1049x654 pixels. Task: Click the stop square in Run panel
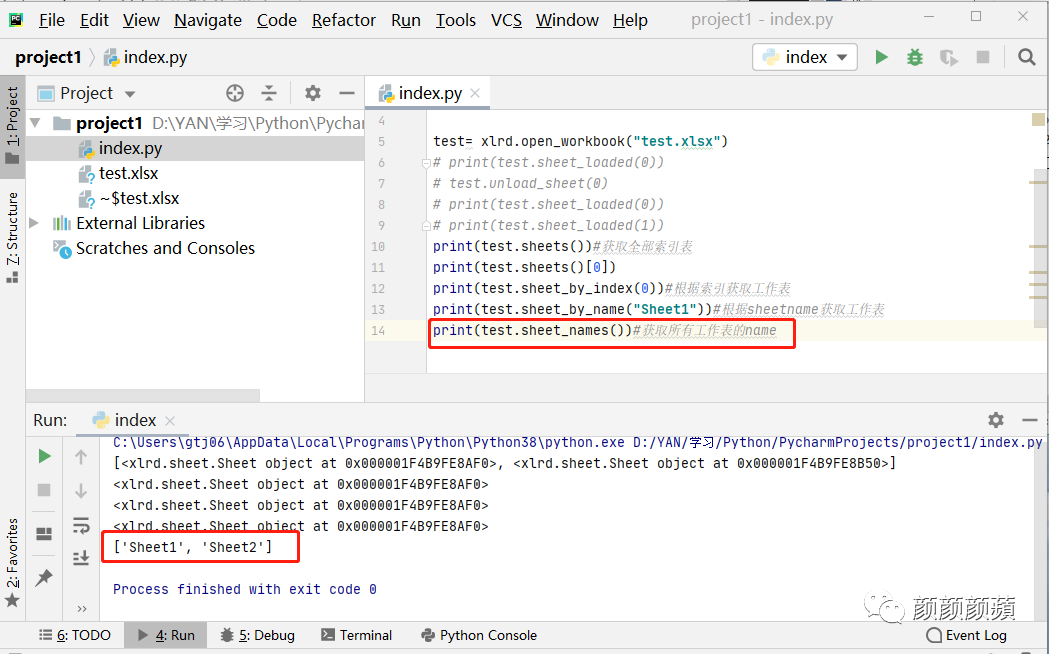click(44, 490)
